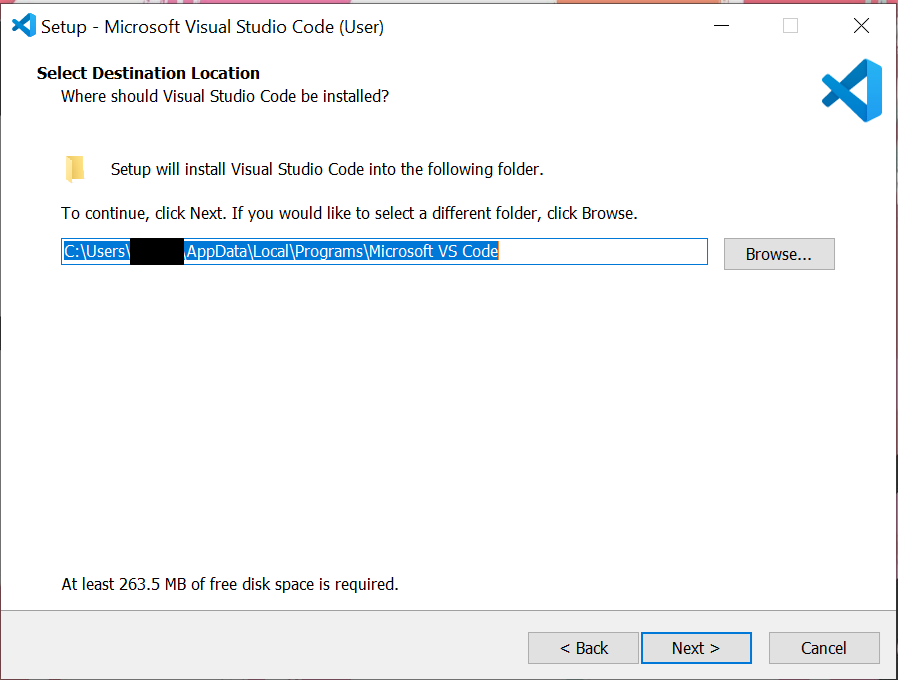Image resolution: width=898 pixels, height=680 pixels.
Task: Click the 'At least 263.5 MB' disk space note
Action: click(x=230, y=584)
